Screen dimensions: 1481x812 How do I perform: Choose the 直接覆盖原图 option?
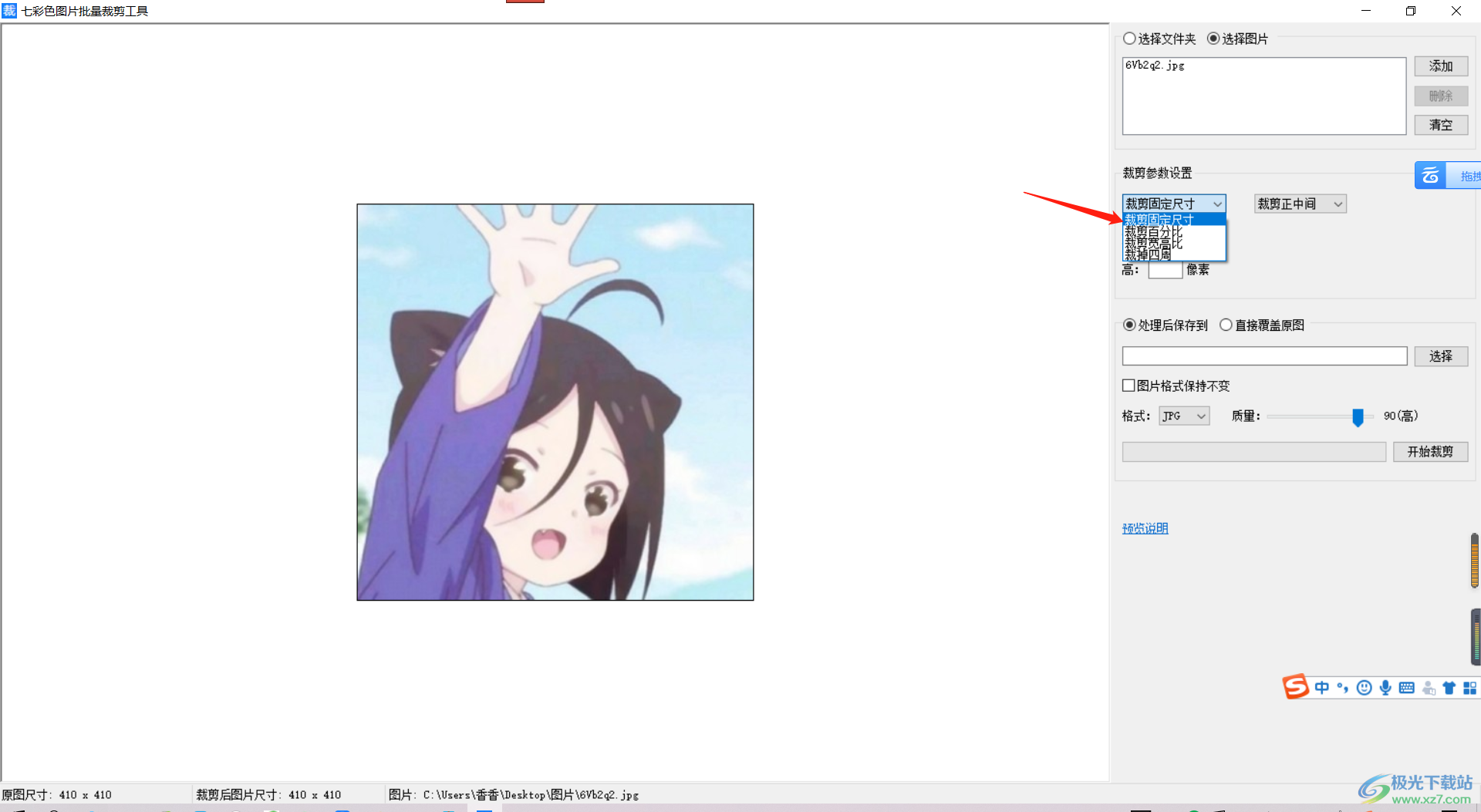coord(1226,325)
